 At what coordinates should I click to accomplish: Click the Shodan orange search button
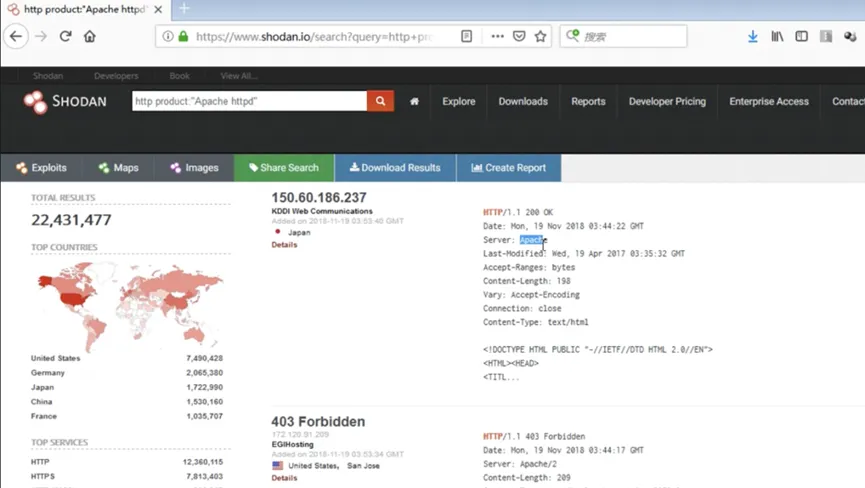pyautogui.click(x=380, y=101)
